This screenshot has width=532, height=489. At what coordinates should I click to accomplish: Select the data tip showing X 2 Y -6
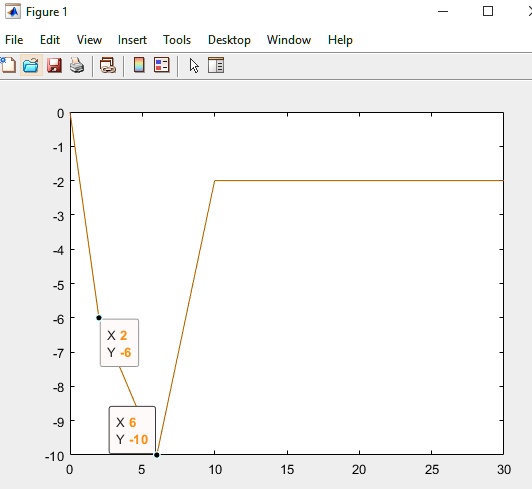(x=119, y=343)
